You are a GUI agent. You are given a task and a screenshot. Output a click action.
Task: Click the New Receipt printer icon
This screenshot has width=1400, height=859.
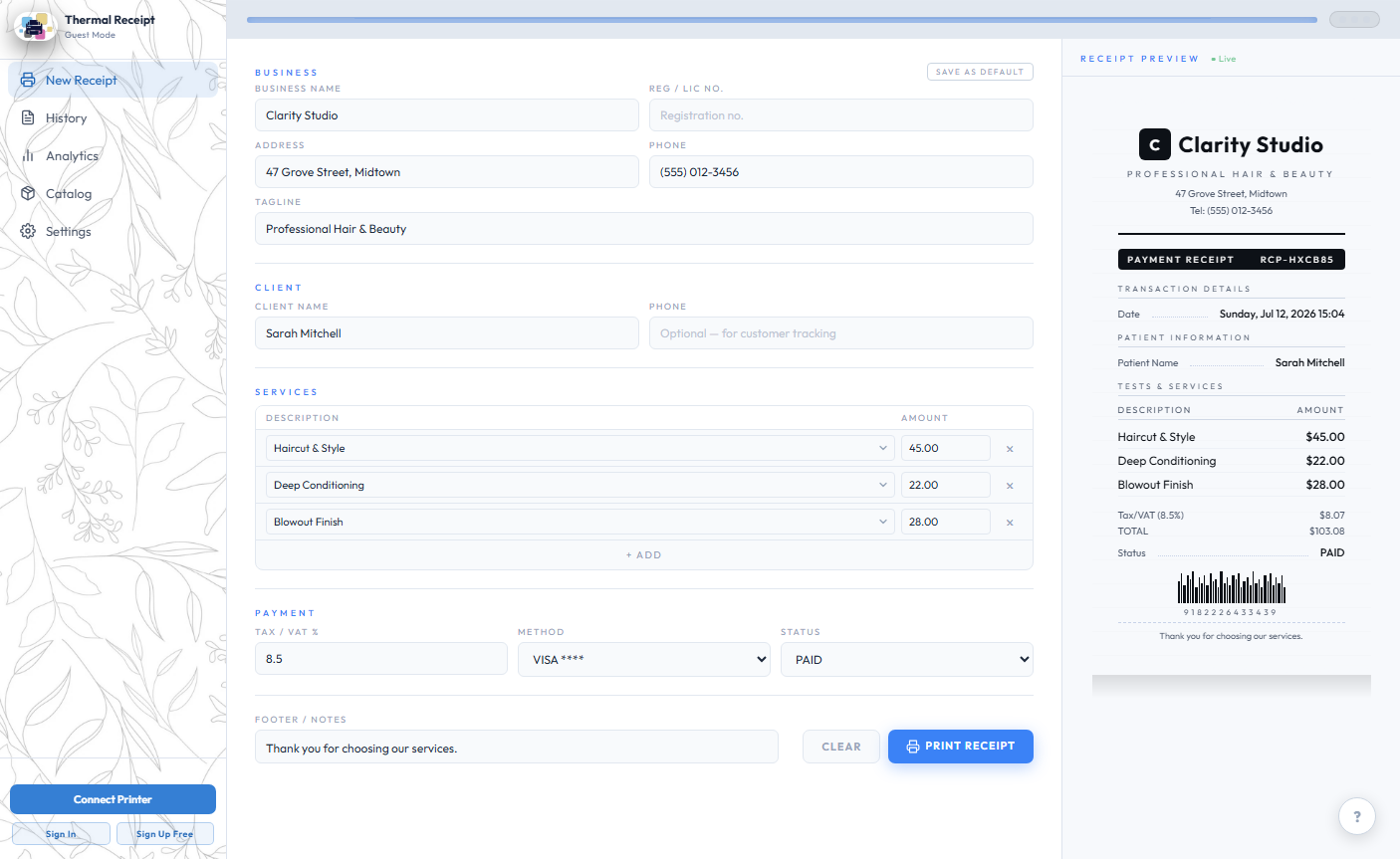[x=28, y=80]
